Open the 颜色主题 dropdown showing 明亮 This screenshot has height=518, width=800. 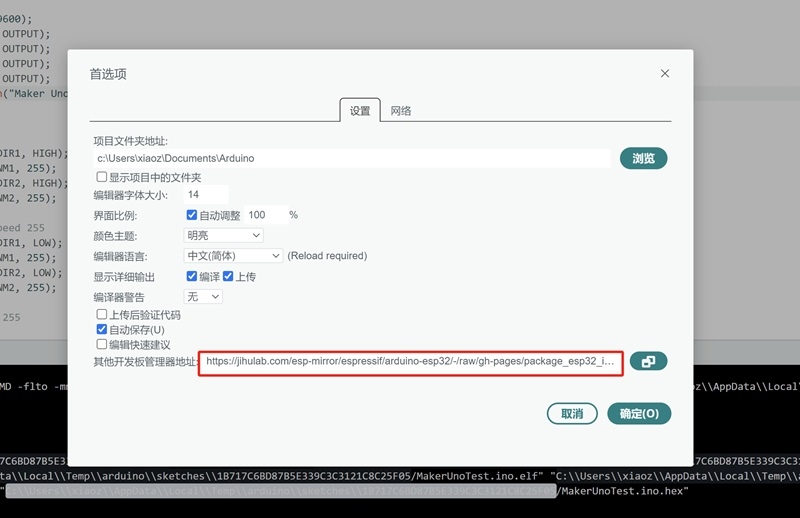pyautogui.click(x=223, y=235)
